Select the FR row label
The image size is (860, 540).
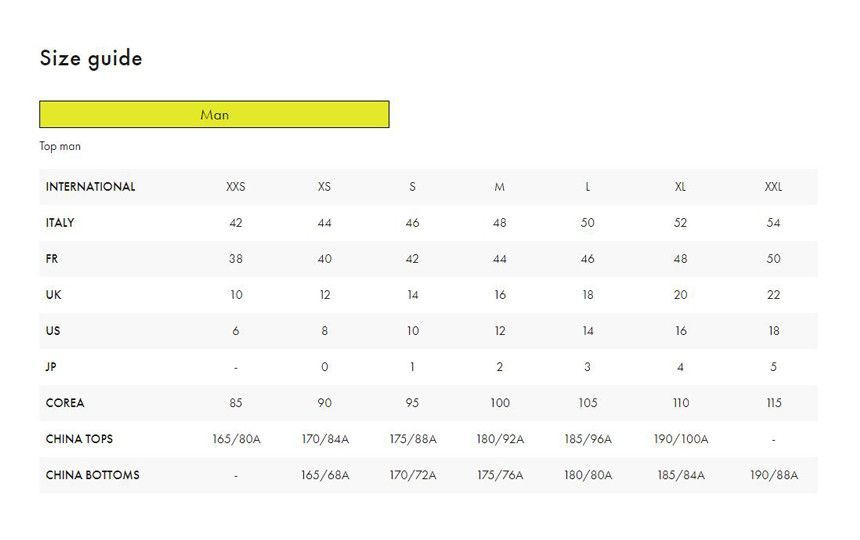point(52,259)
